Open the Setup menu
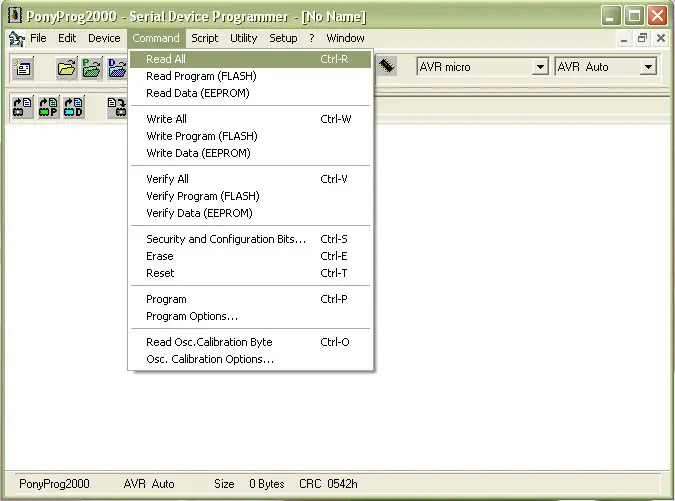This screenshot has height=501, width=675. [283, 38]
